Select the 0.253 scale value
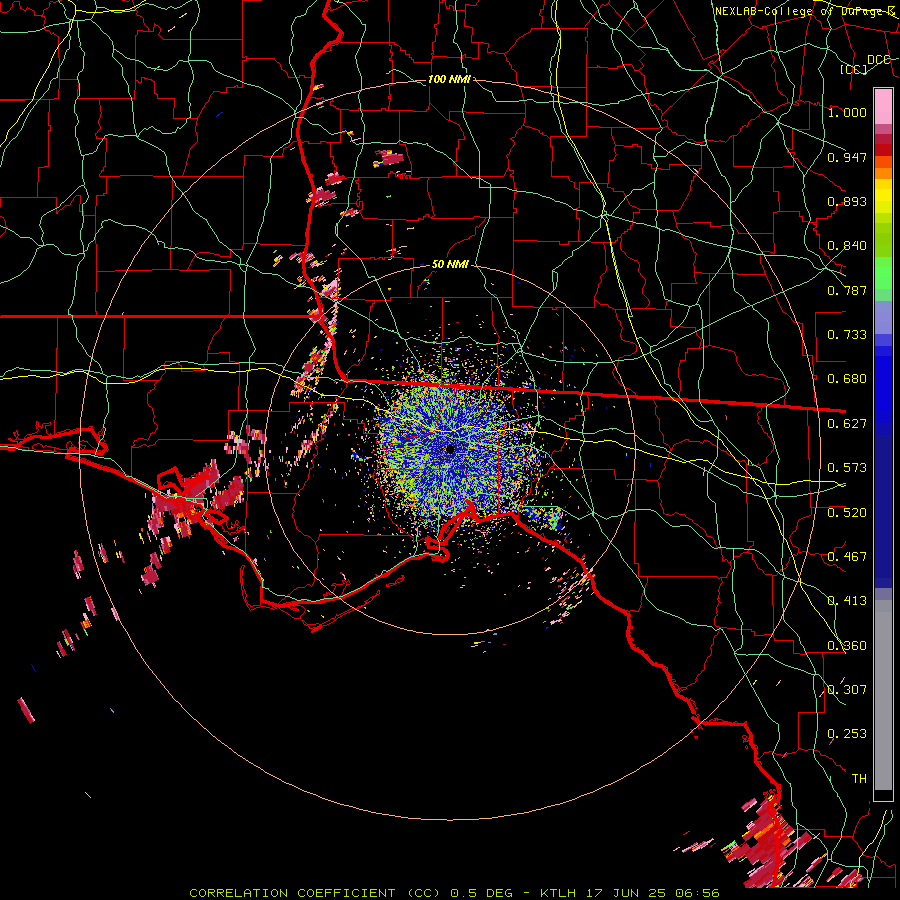This screenshot has width=900, height=900. 847,734
